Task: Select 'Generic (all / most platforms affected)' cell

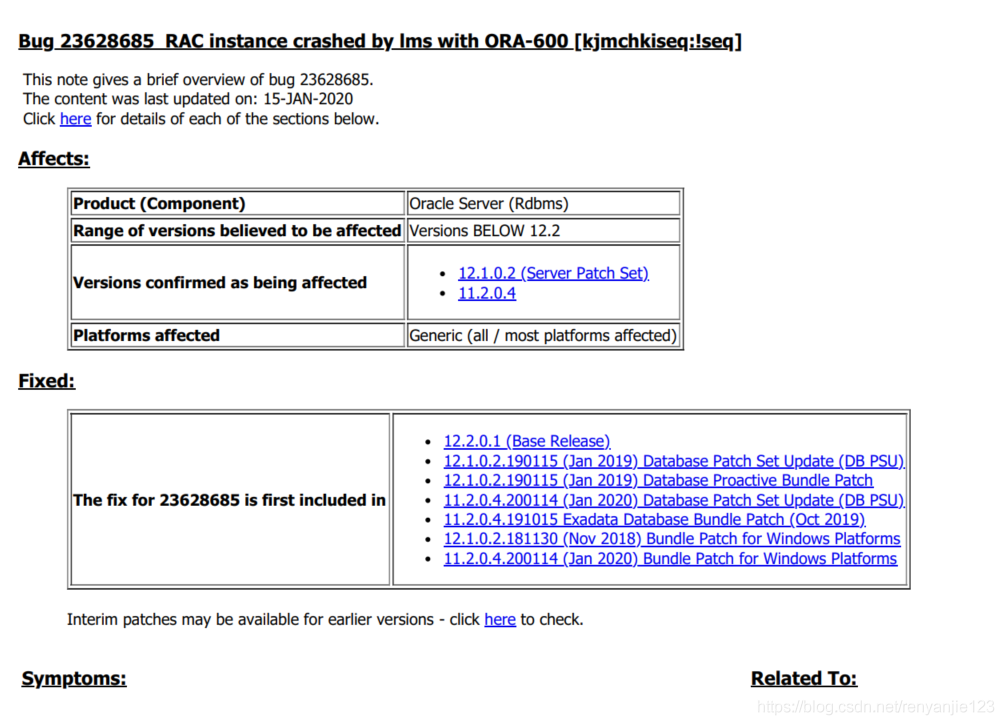Action: coord(543,336)
